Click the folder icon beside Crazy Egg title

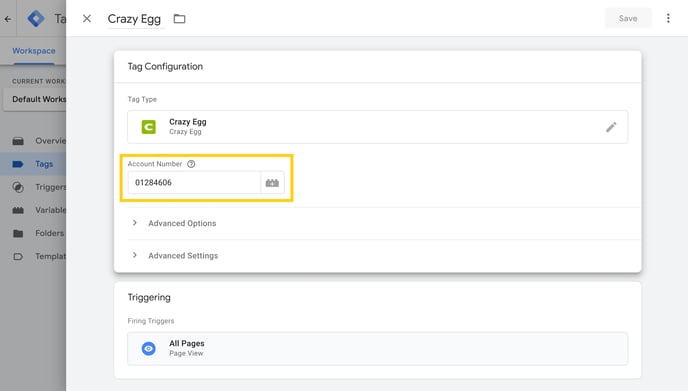click(179, 19)
